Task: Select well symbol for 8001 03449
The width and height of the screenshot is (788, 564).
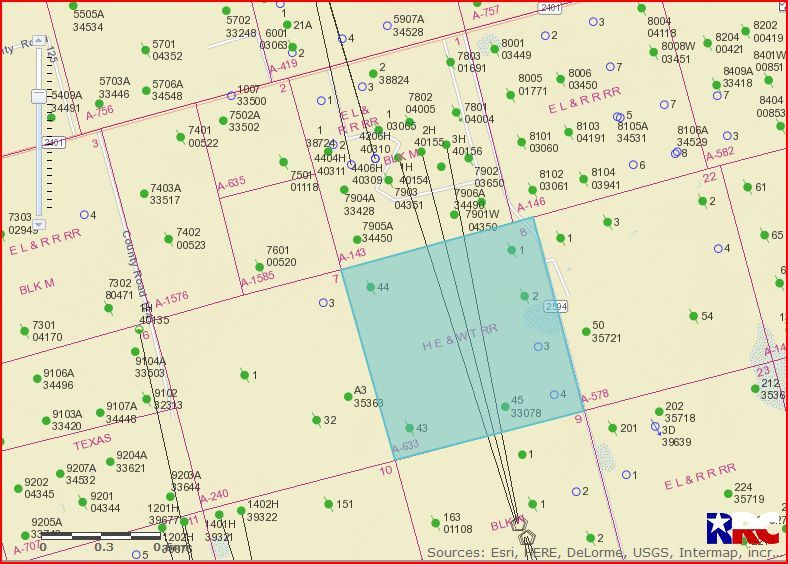Action: tap(495, 49)
